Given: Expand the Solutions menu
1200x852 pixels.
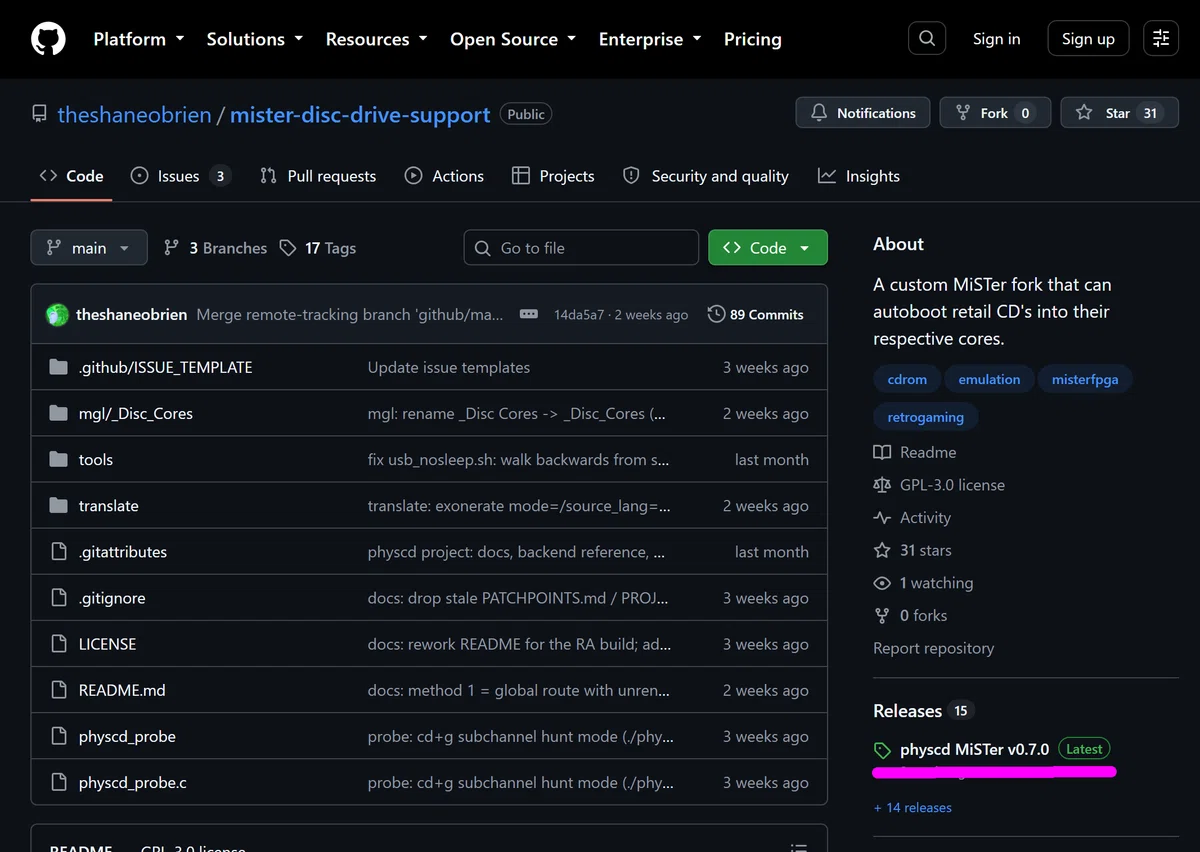Looking at the screenshot, I should [x=254, y=39].
